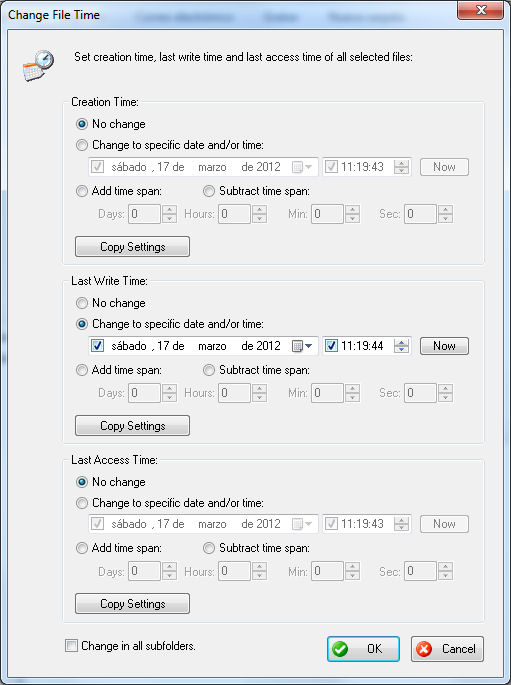The width and height of the screenshot is (511, 685).
Task: Click Copy Settings under Creation Time
Action: click(132, 246)
